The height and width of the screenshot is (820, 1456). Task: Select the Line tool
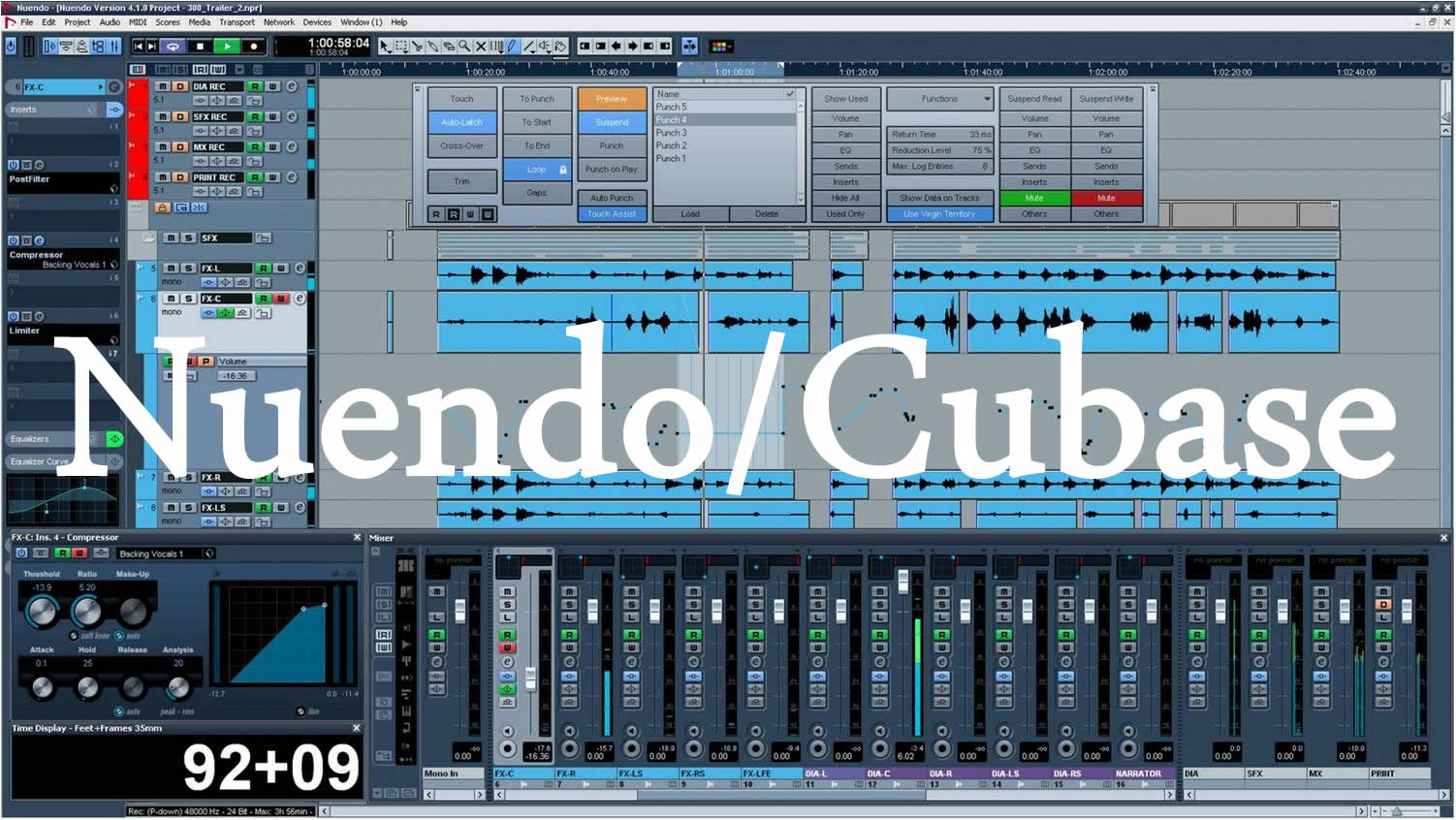click(529, 46)
